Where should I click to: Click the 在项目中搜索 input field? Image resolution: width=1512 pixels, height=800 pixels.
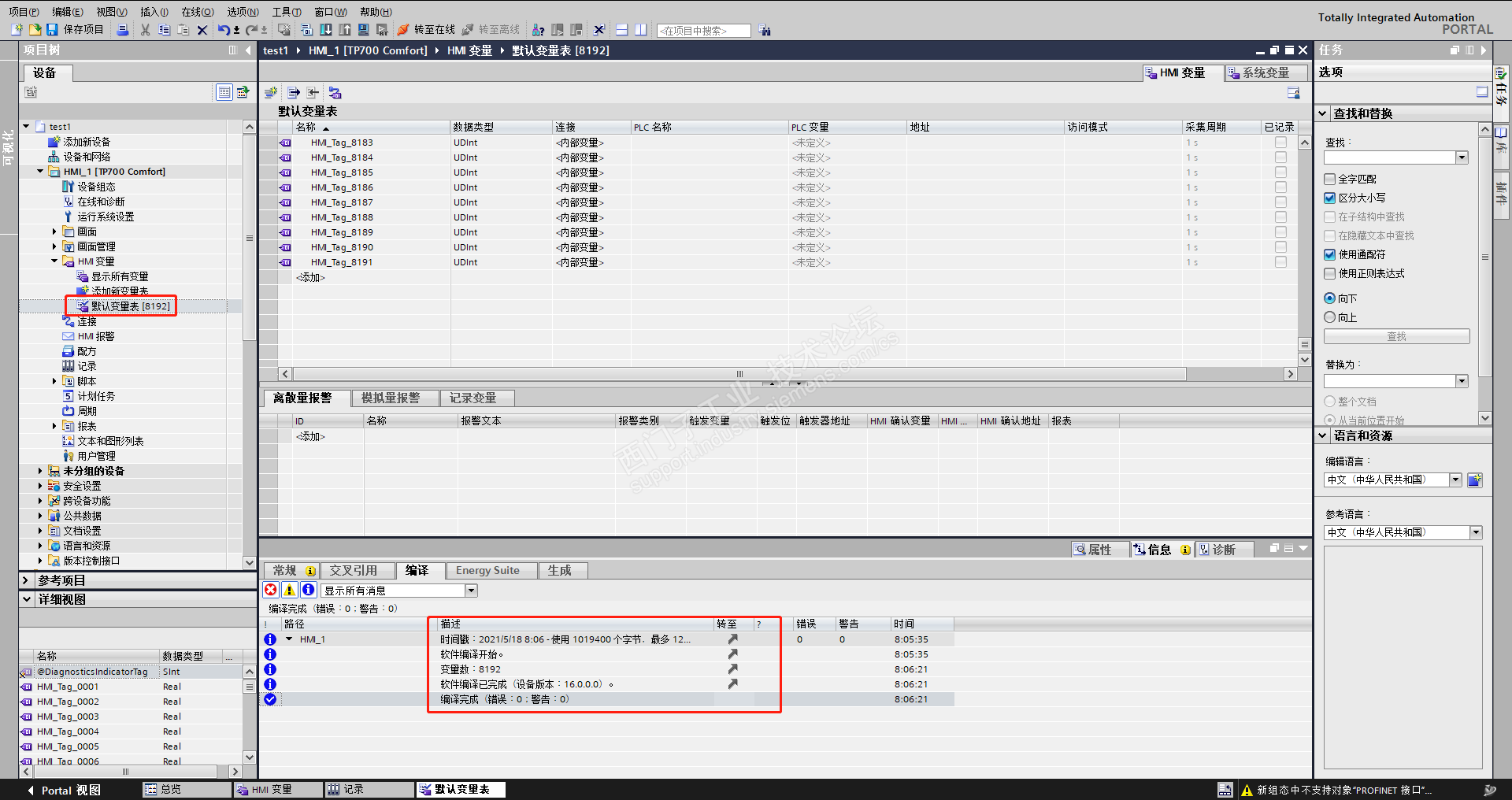pos(704,31)
